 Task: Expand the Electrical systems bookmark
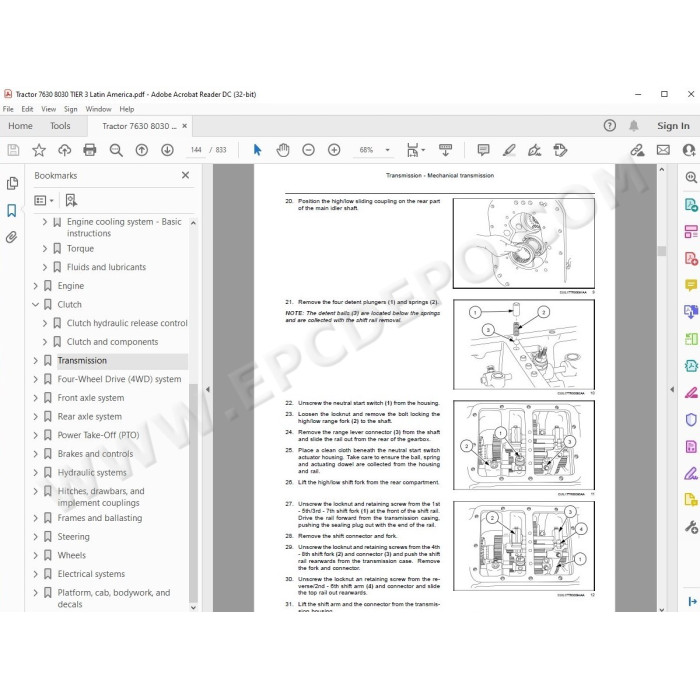pos(36,574)
